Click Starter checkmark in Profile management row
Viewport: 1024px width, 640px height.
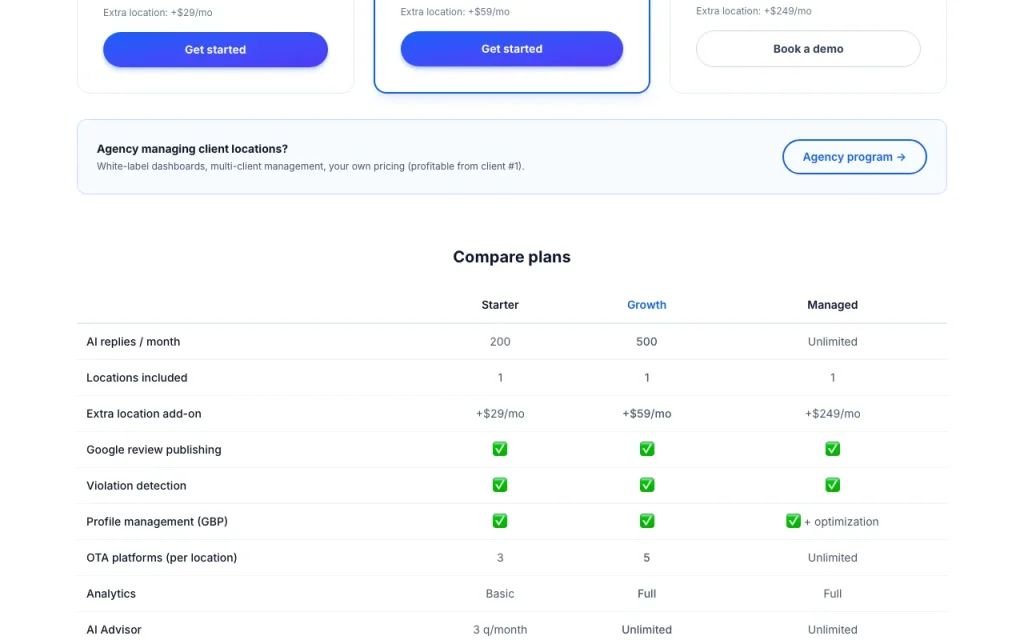click(x=500, y=521)
